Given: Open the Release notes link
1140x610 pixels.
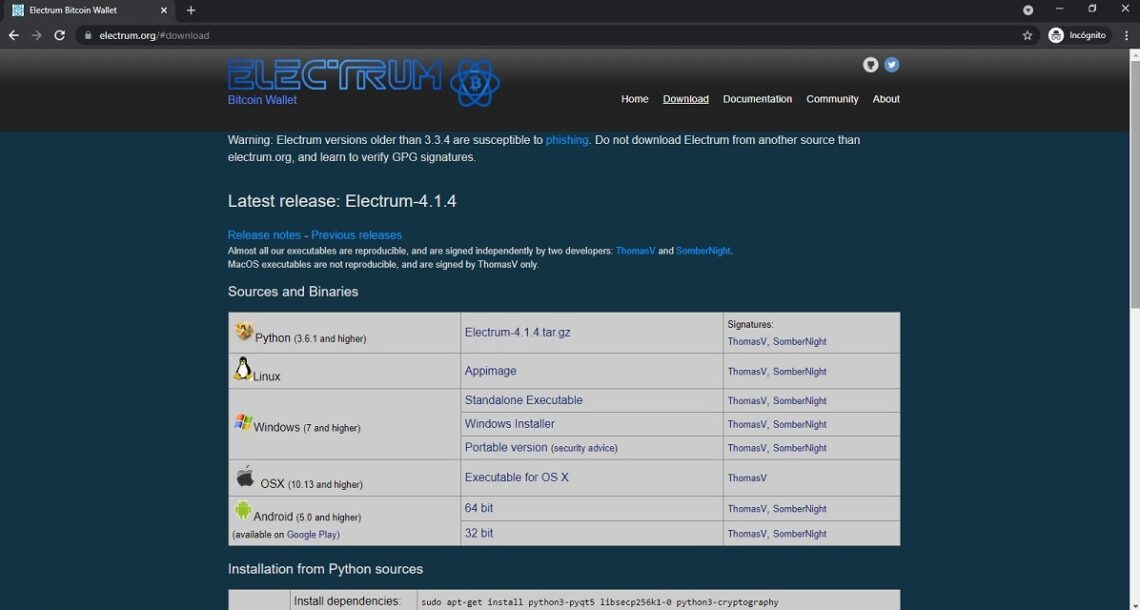Looking at the screenshot, I should point(263,234).
